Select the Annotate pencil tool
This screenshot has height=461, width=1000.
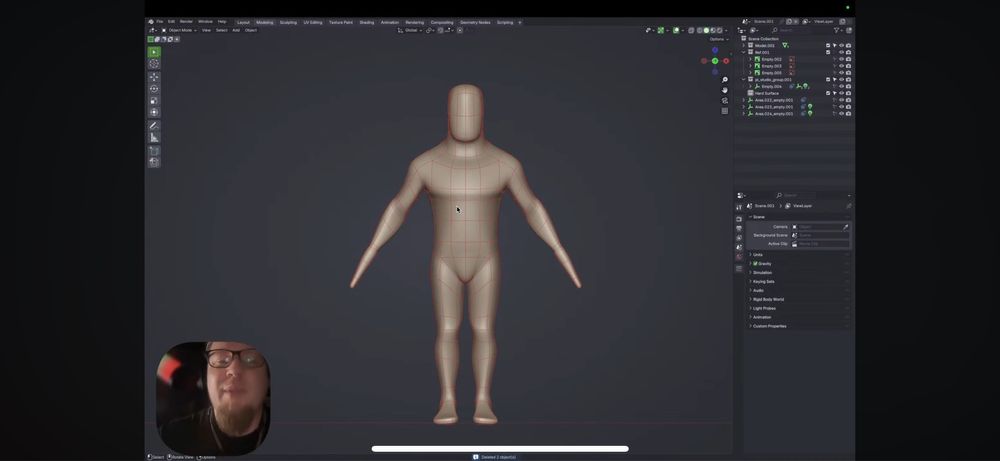(x=154, y=126)
